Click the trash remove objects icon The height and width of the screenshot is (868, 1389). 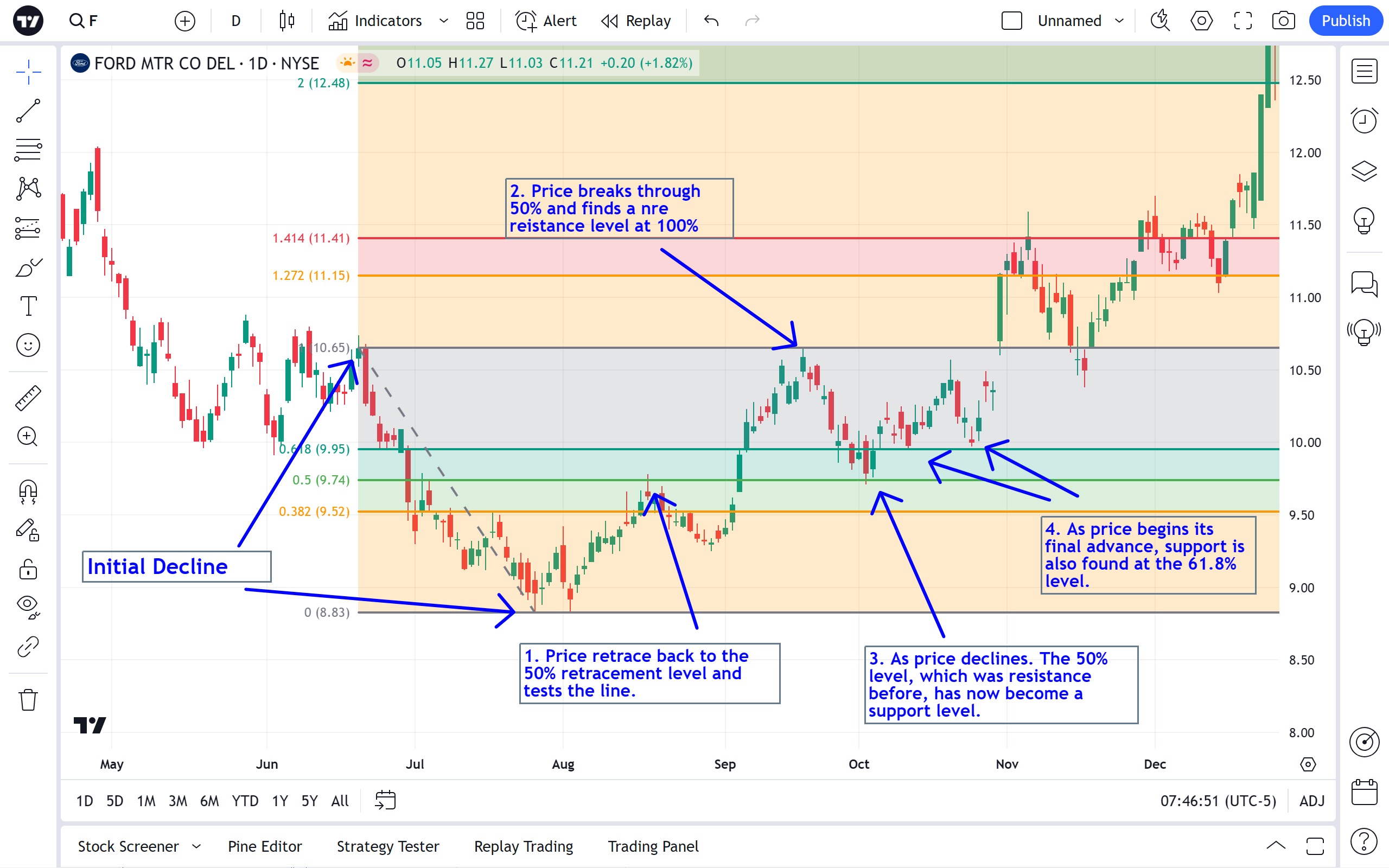tap(28, 700)
